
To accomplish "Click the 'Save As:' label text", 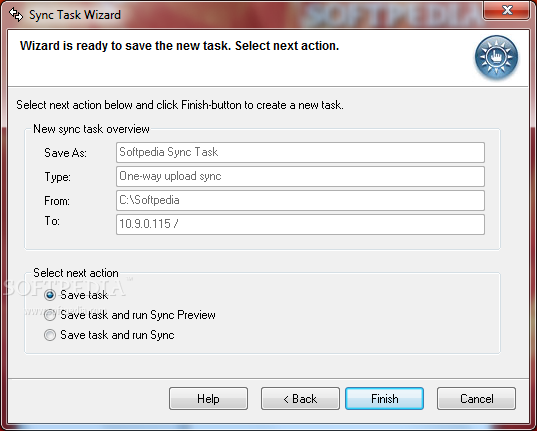I will point(65,153).
